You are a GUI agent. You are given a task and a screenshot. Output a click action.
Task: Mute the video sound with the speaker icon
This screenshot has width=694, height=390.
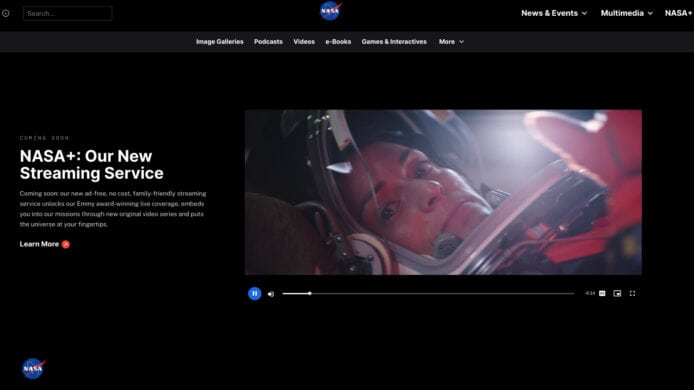[271, 294]
